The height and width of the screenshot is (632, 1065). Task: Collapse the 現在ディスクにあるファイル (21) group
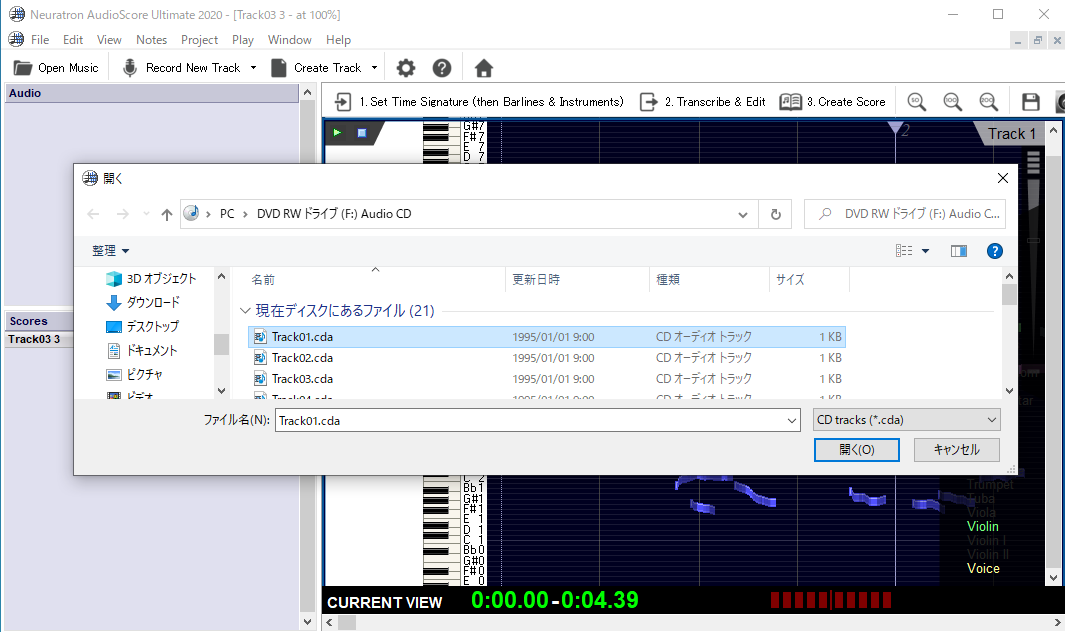[245, 310]
